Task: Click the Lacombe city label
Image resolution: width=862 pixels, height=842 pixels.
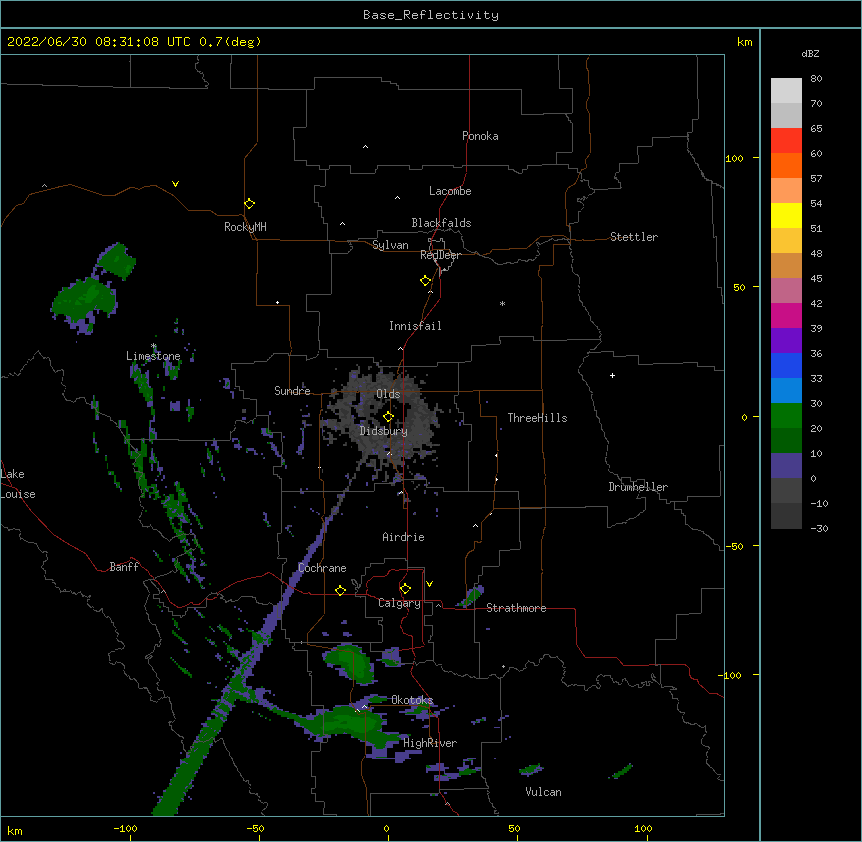Action: pos(450,191)
